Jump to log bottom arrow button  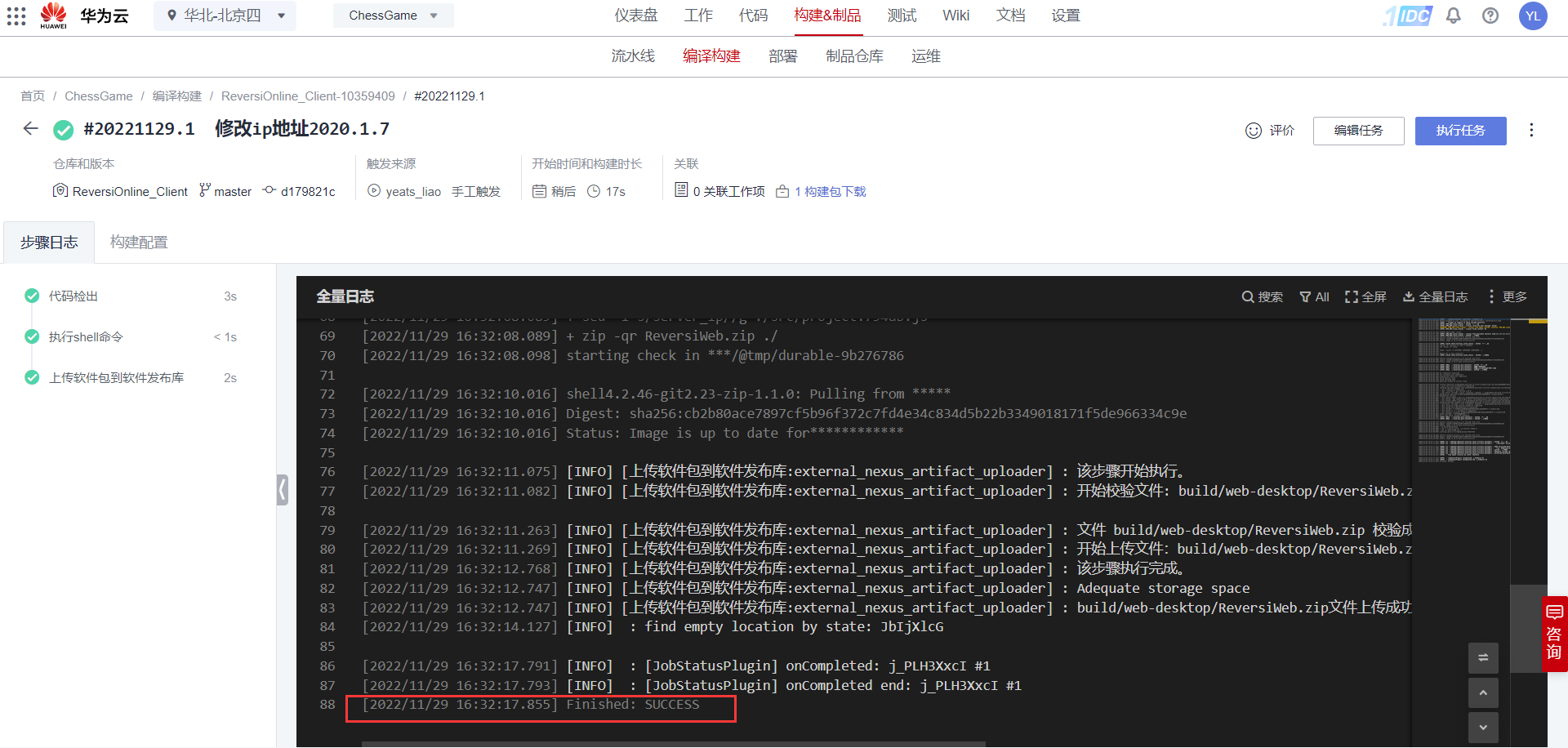tap(1483, 728)
